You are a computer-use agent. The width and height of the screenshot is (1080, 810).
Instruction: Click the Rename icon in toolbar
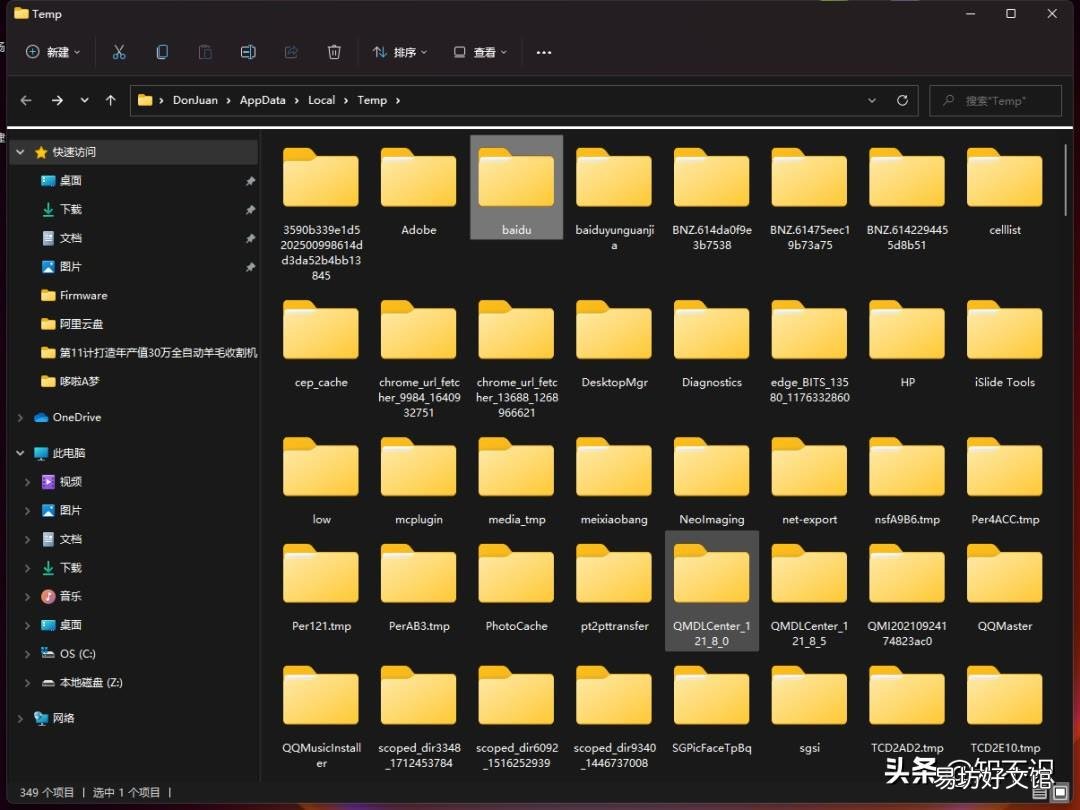point(248,52)
